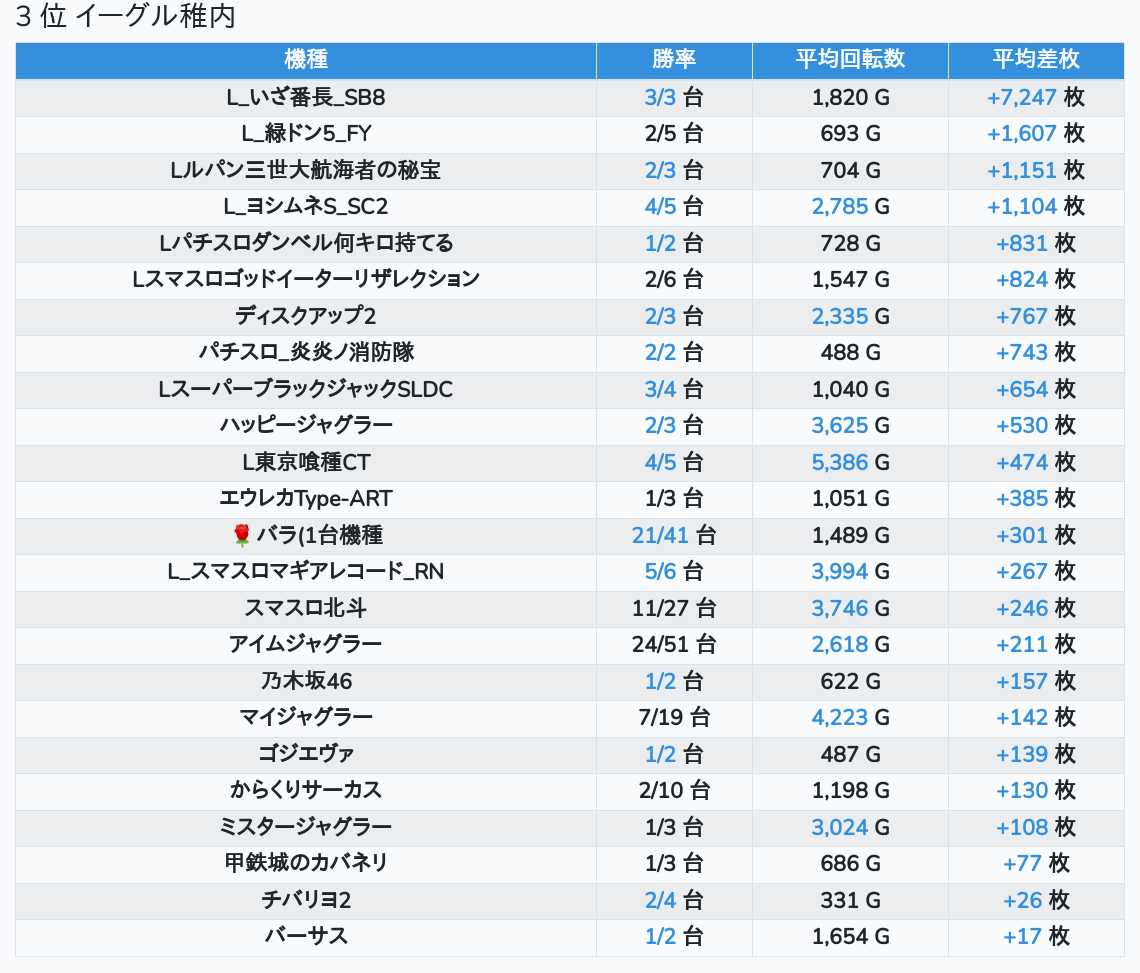Click the 平均差枚 column header
Image resolution: width=1140 pixels, height=973 pixels.
tap(1036, 60)
